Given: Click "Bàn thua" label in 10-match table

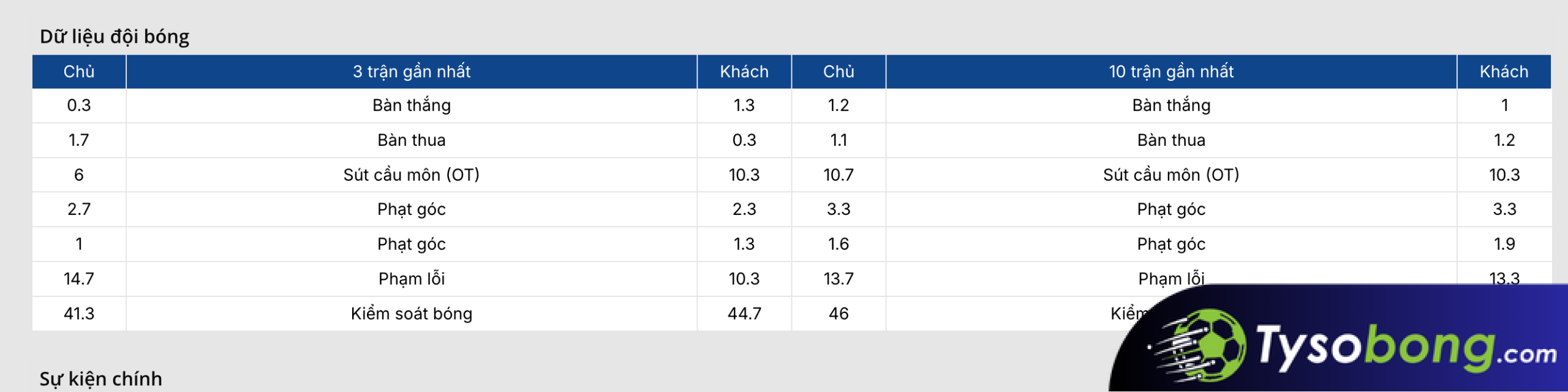Looking at the screenshot, I should (1170, 140).
